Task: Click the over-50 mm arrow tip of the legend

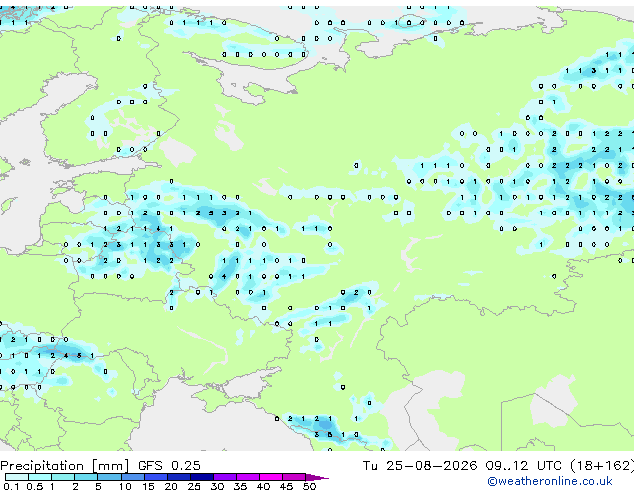Action: point(317,477)
